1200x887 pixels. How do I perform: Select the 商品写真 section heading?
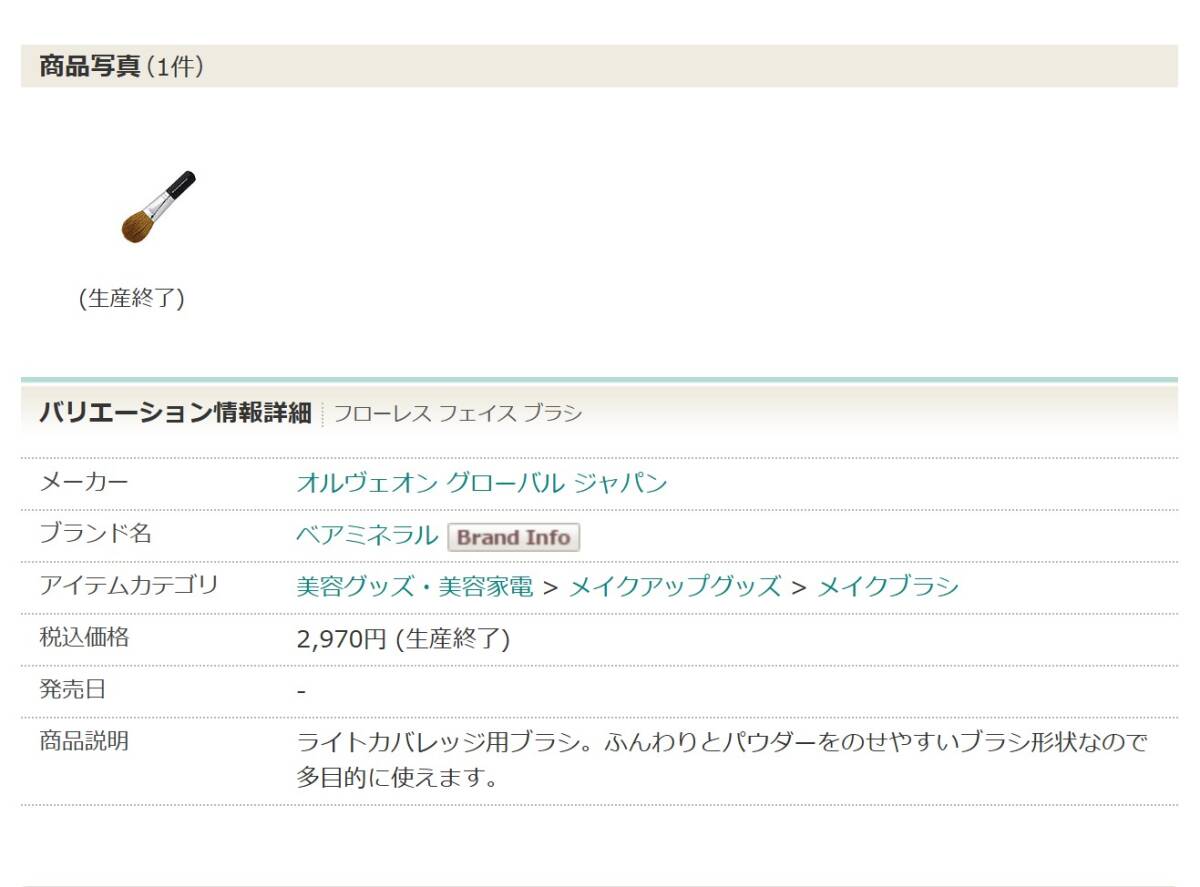click(90, 67)
